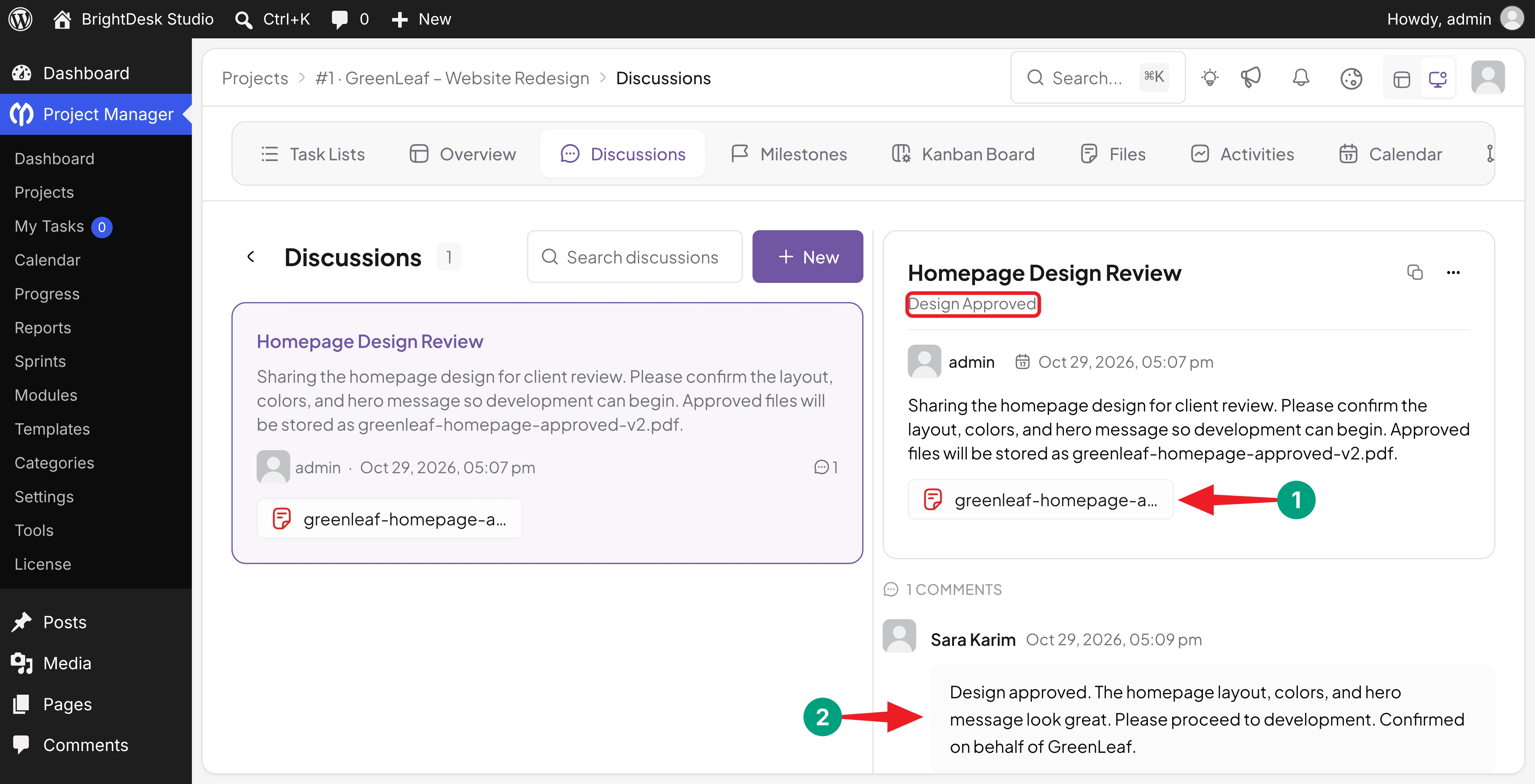Screen dimensions: 1535x784
Task: Open greenleaf-homepage attachment in detail panel
Action: point(1040,499)
